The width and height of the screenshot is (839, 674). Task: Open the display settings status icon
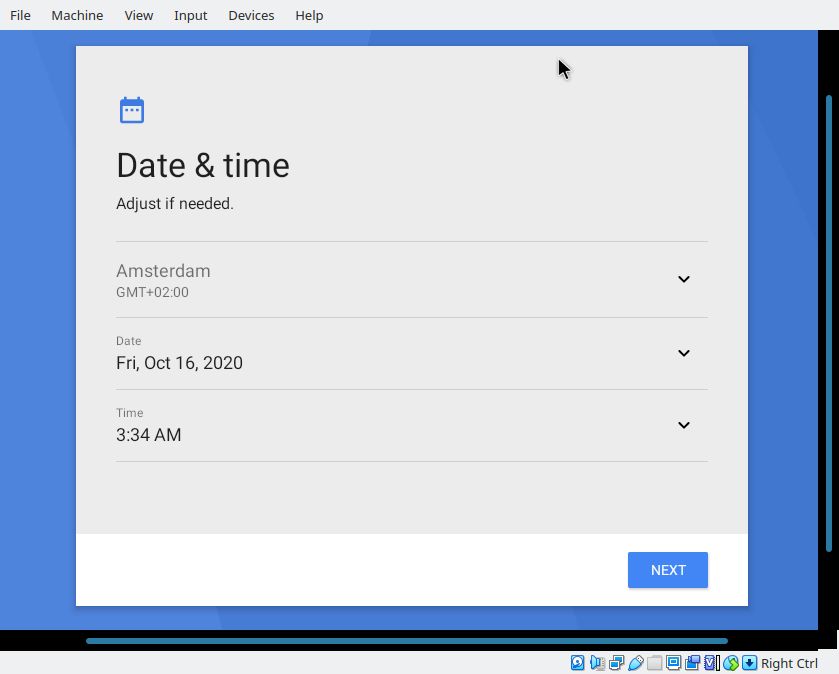[x=673, y=663]
